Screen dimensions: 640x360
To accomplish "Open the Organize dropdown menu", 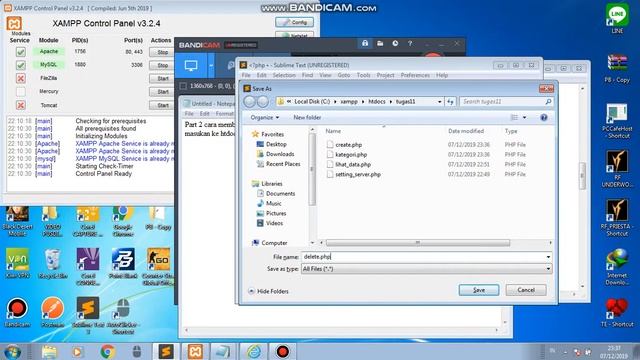I will [x=264, y=118].
